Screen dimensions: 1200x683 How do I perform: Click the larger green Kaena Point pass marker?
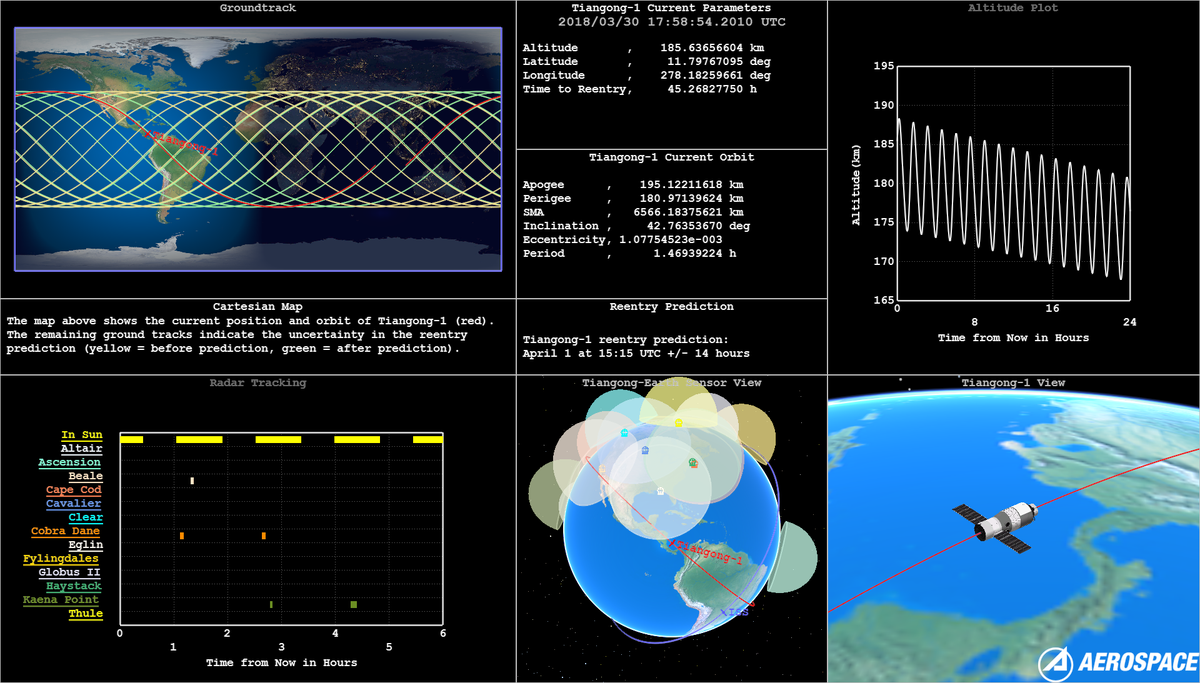(x=354, y=604)
